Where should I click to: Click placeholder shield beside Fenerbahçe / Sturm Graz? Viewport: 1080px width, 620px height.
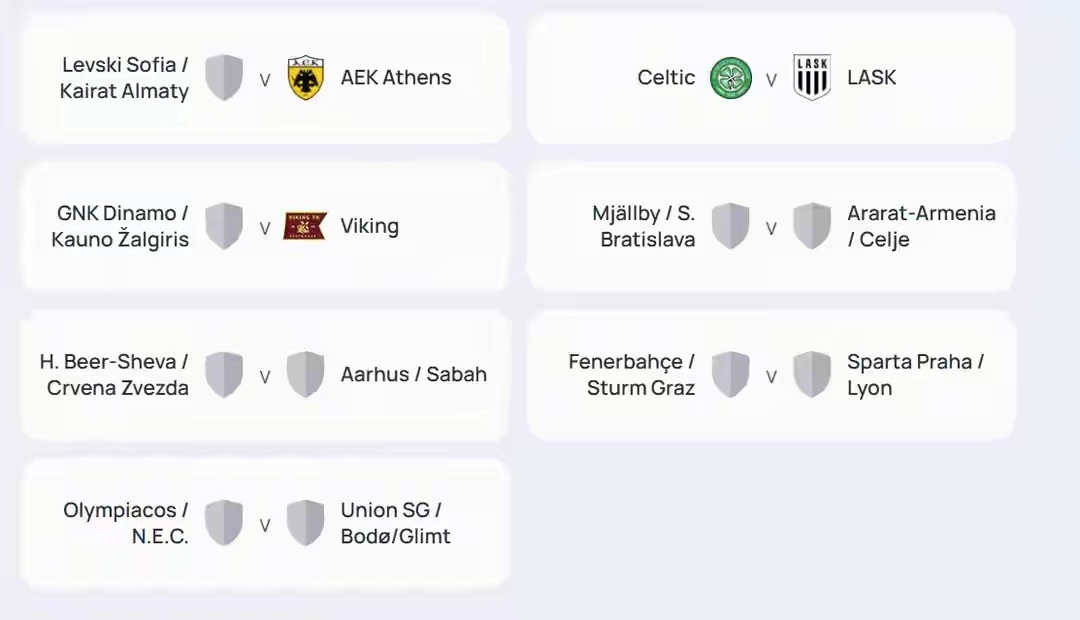tap(731, 375)
